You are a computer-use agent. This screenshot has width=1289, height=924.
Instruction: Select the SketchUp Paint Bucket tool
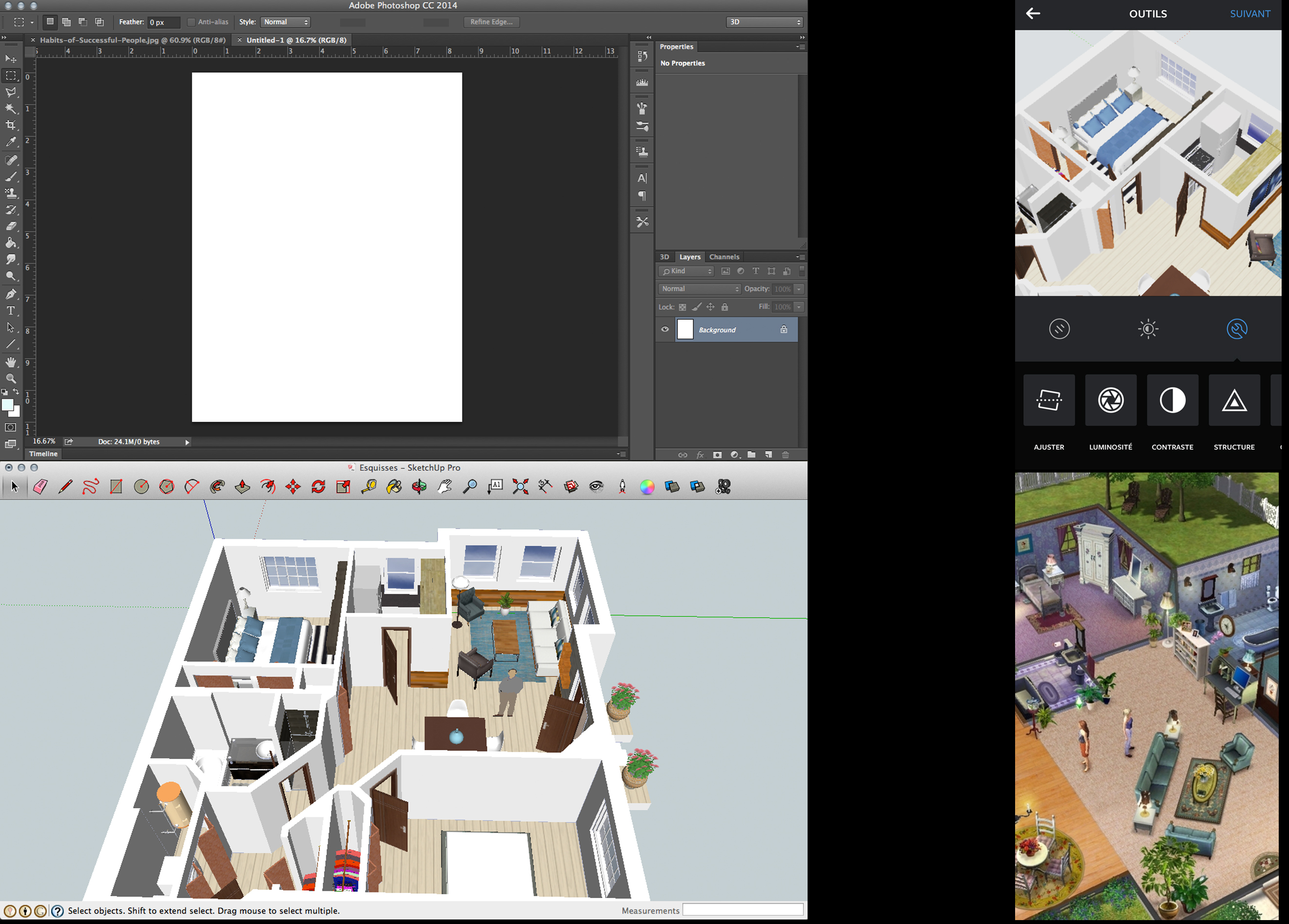tap(395, 487)
